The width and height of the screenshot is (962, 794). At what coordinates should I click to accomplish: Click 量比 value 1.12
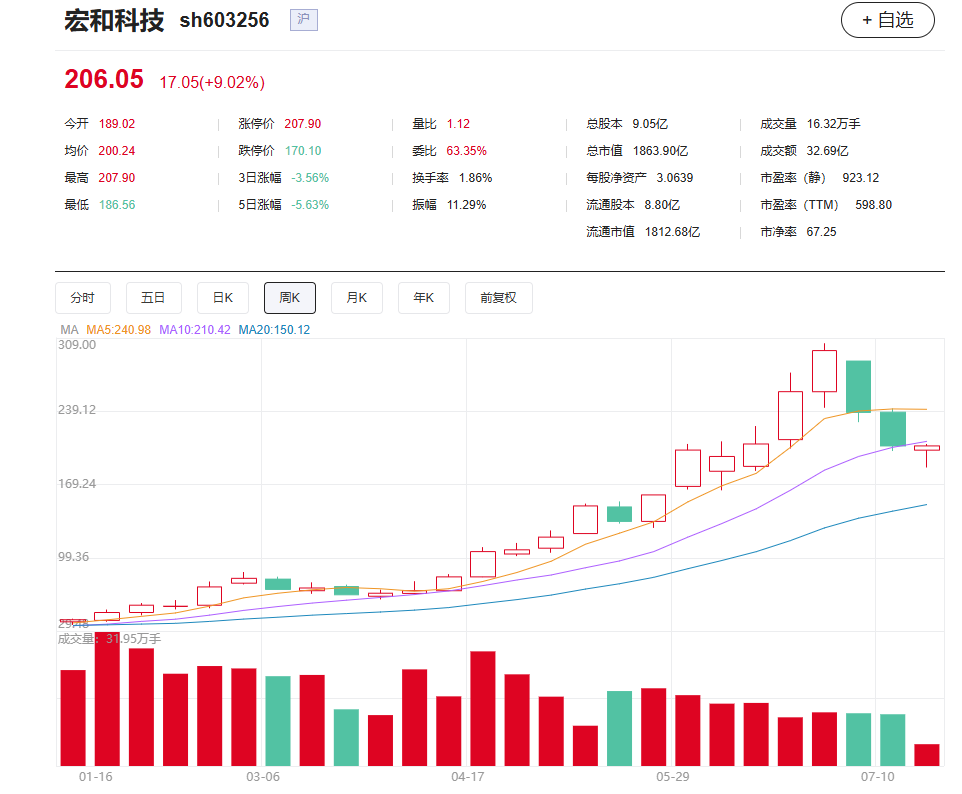[458, 124]
